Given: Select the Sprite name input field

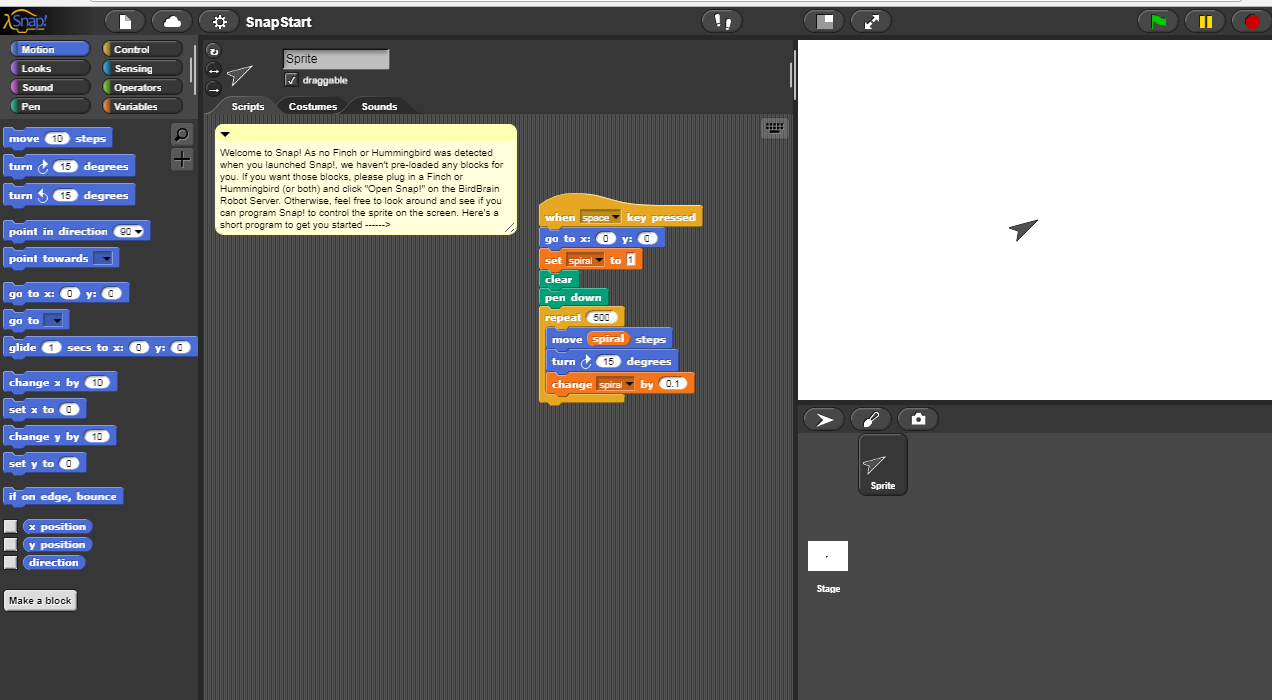Looking at the screenshot, I should pos(335,58).
